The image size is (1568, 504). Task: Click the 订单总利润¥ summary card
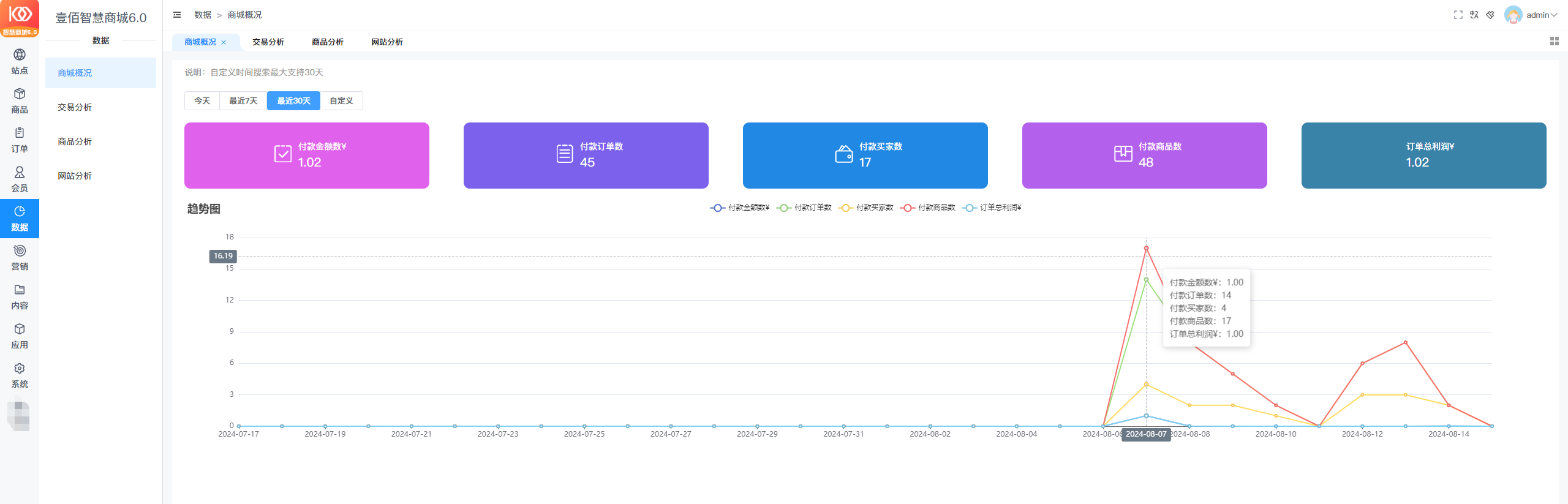click(1423, 156)
